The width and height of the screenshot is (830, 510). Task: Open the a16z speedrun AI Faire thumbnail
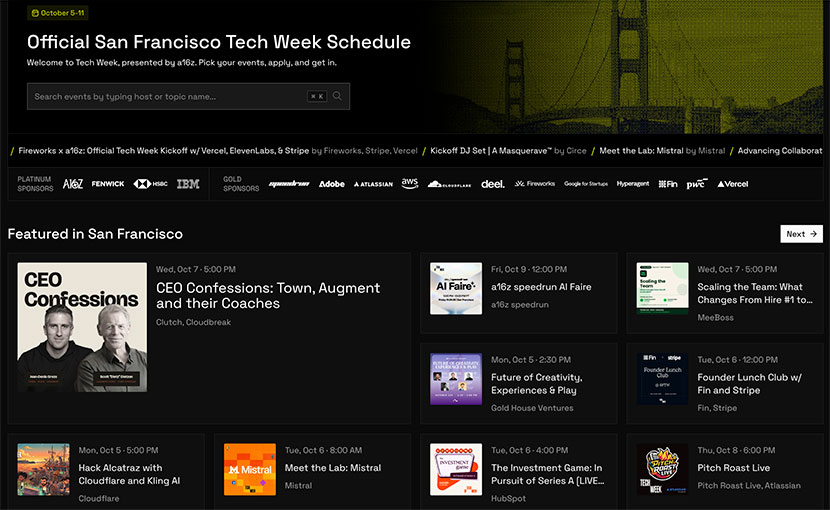(456, 289)
